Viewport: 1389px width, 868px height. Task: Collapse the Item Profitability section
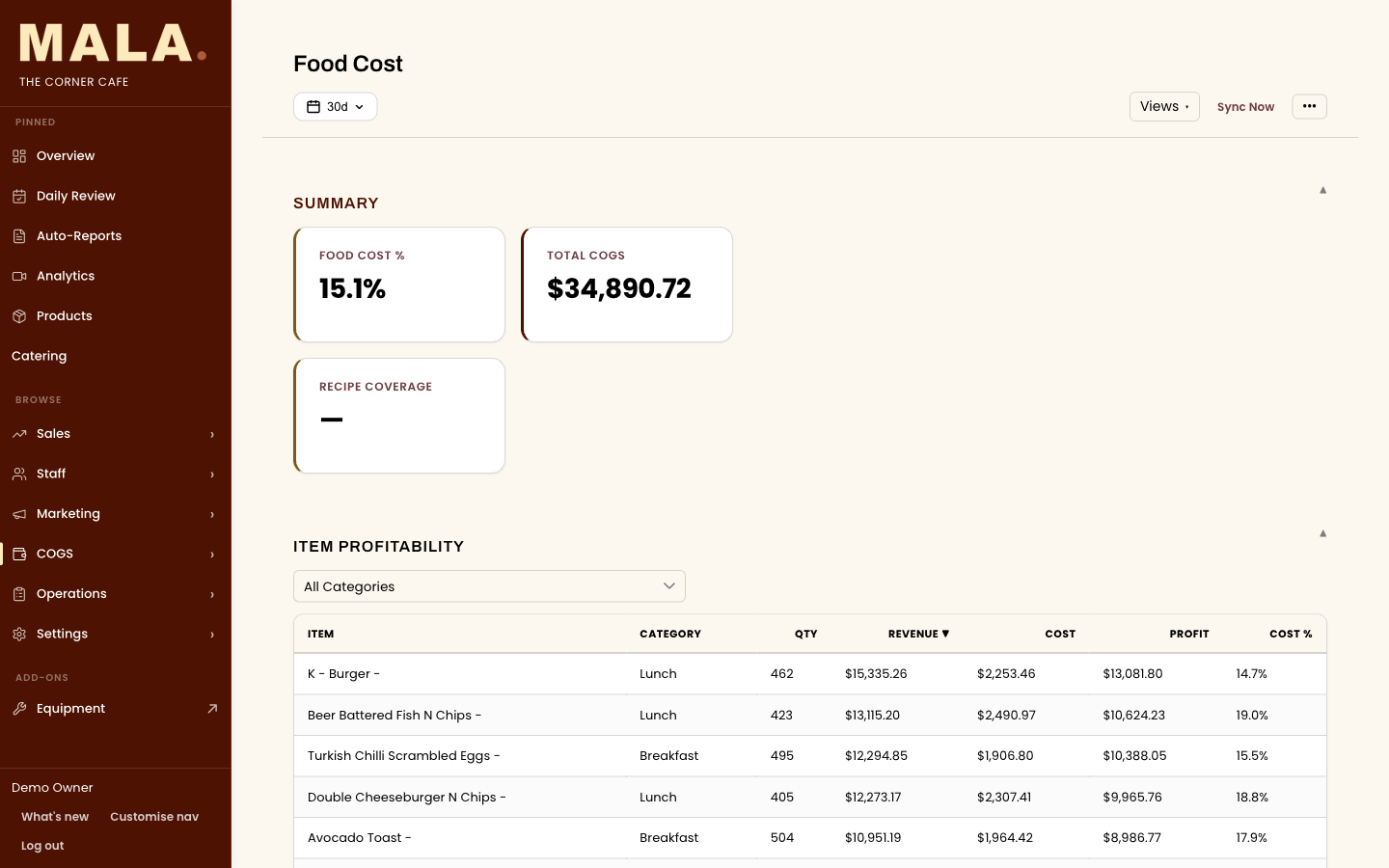point(1322,533)
